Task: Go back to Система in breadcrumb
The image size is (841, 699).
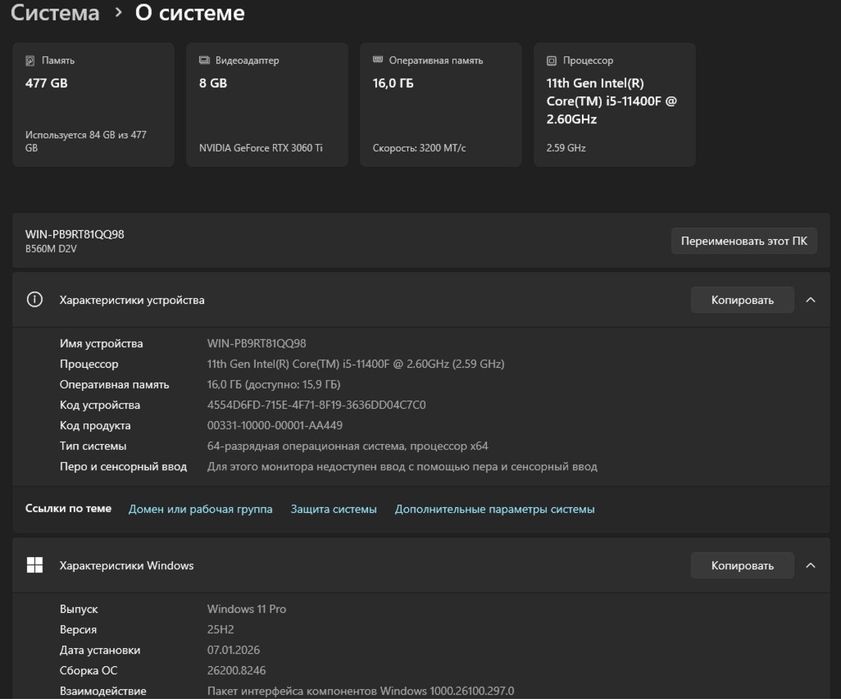Action: pyautogui.click(x=55, y=13)
